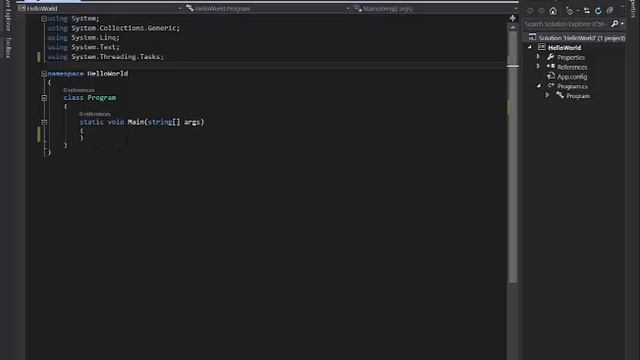Click the App.config file icon
Screen dimensions: 640x360
click(551, 76)
